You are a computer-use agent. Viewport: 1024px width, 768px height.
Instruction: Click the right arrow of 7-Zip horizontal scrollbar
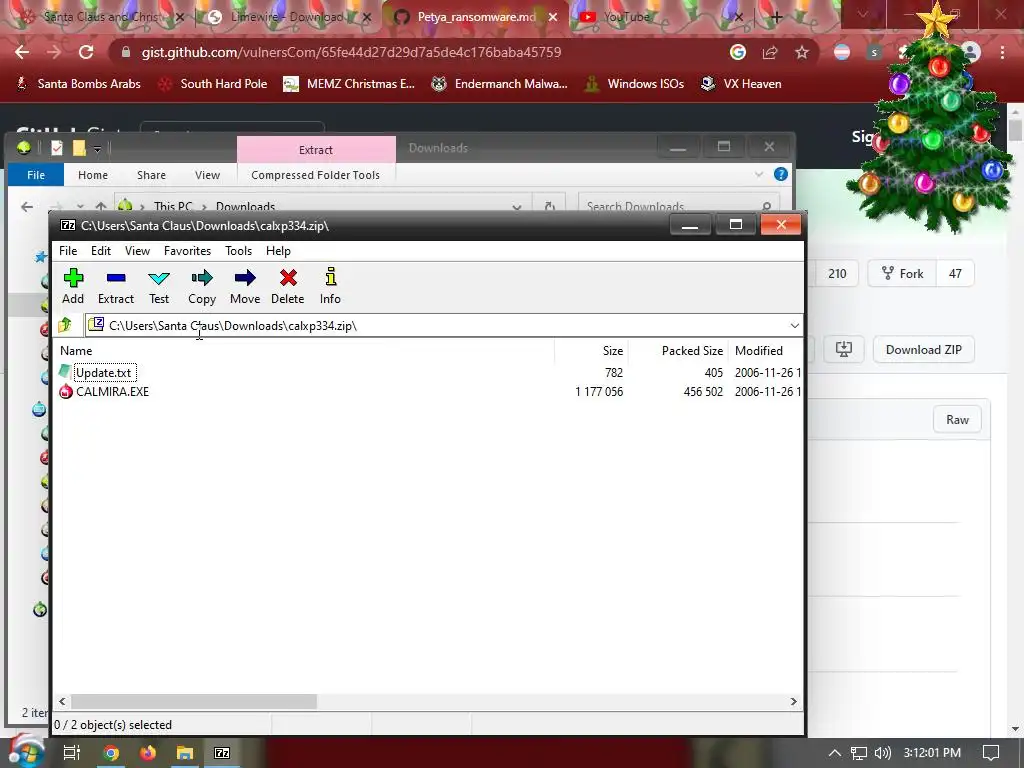pyautogui.click(x=793, y=701)
